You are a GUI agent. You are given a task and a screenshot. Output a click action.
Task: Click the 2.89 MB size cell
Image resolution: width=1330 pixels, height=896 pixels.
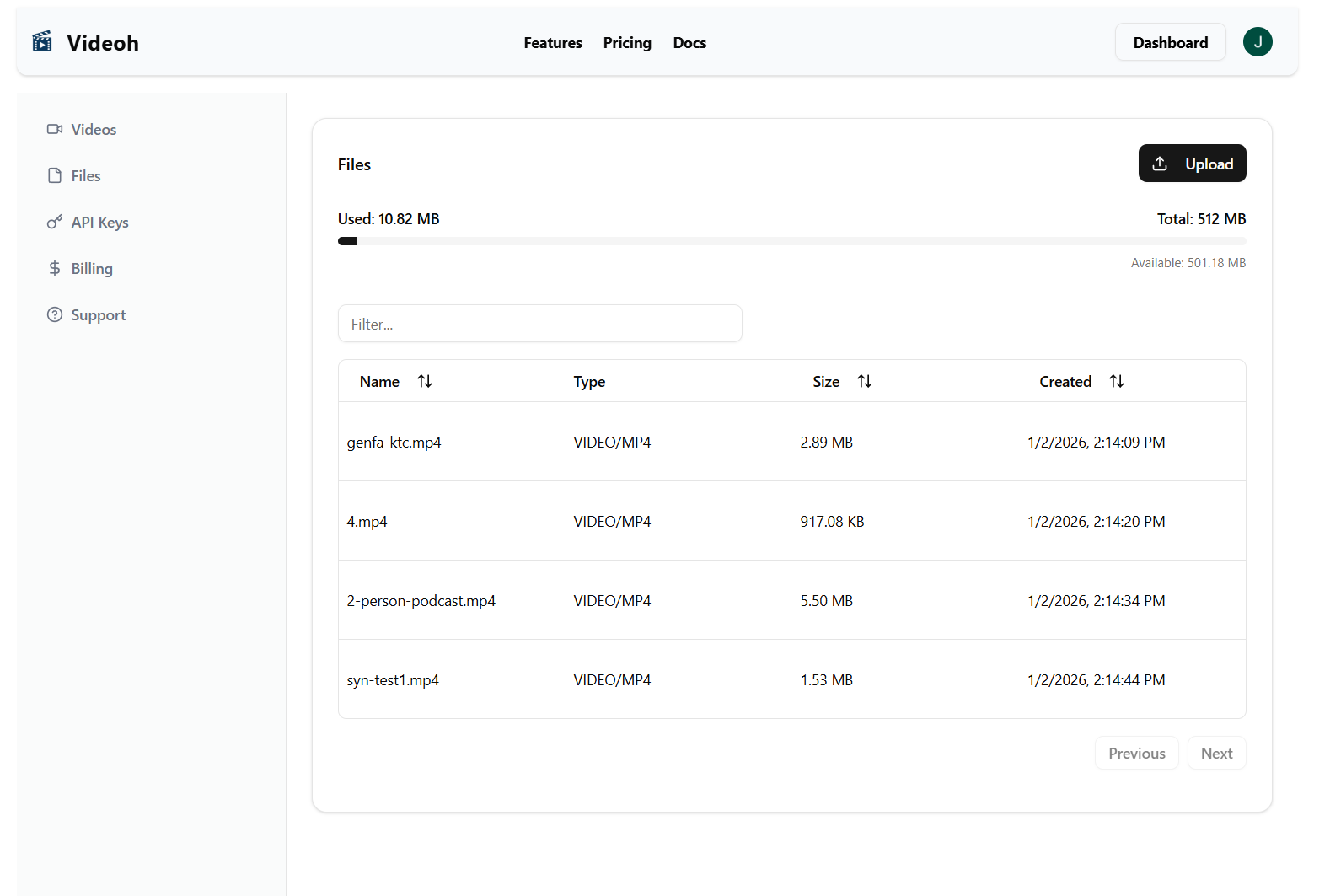click(x=826, y=442)
